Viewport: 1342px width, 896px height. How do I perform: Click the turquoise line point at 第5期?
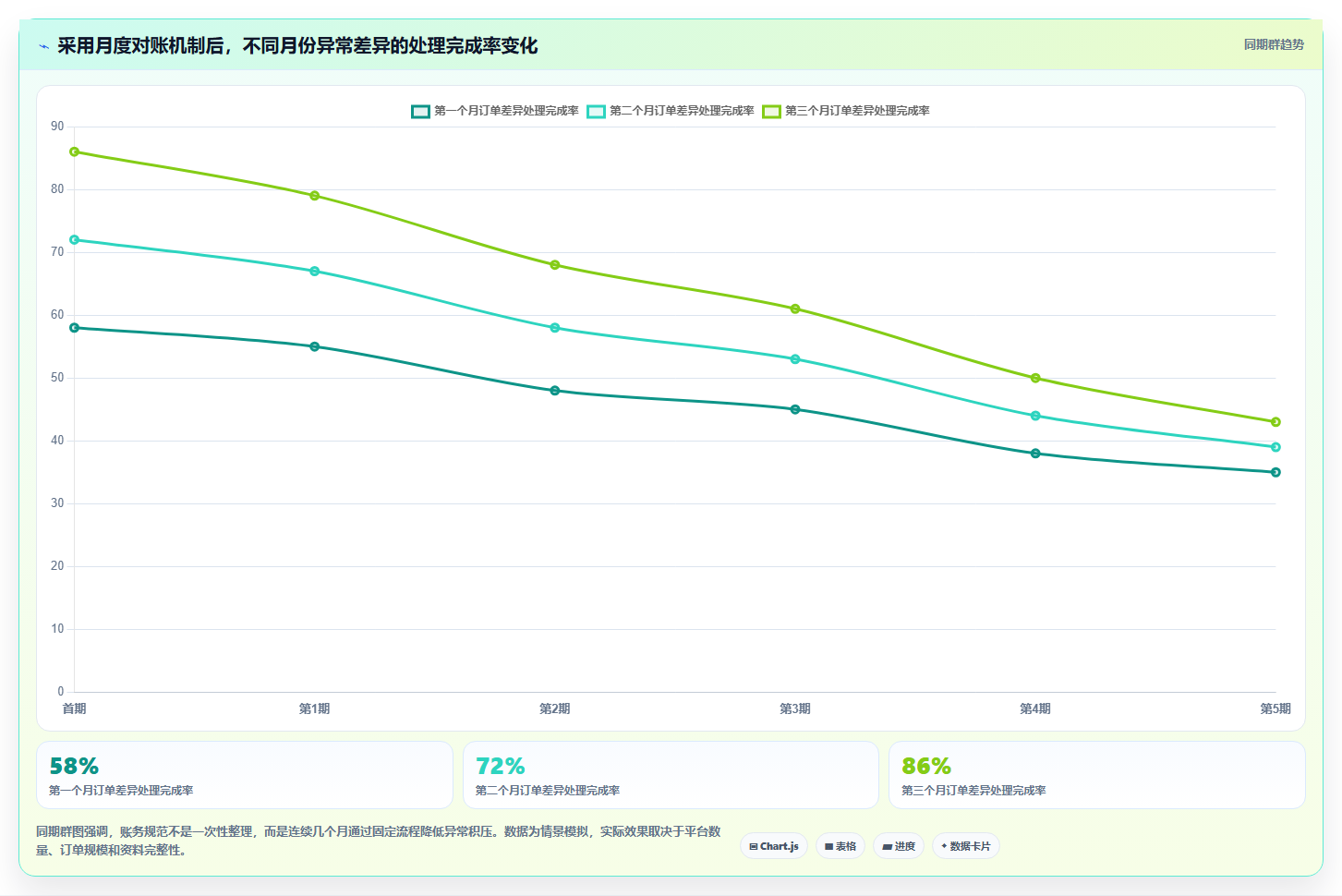1276,447
